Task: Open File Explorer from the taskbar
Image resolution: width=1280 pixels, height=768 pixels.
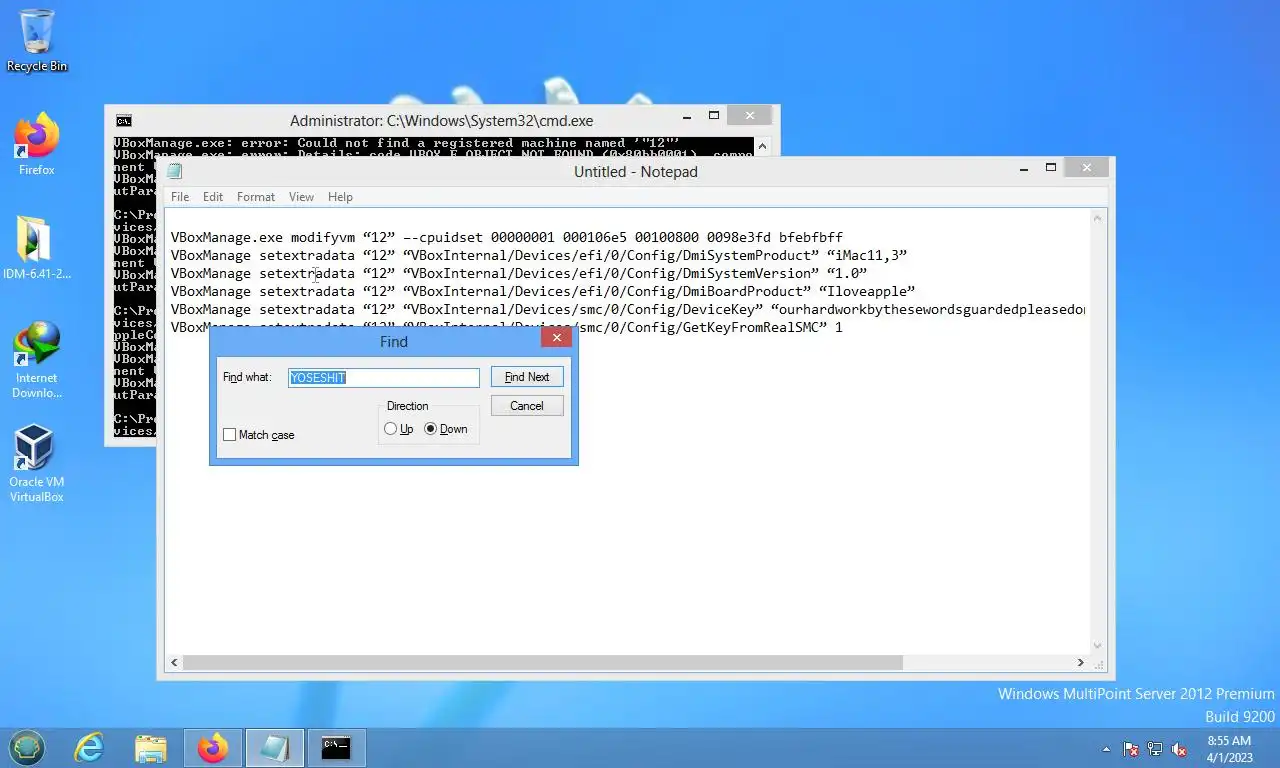Action: point(151,747)
